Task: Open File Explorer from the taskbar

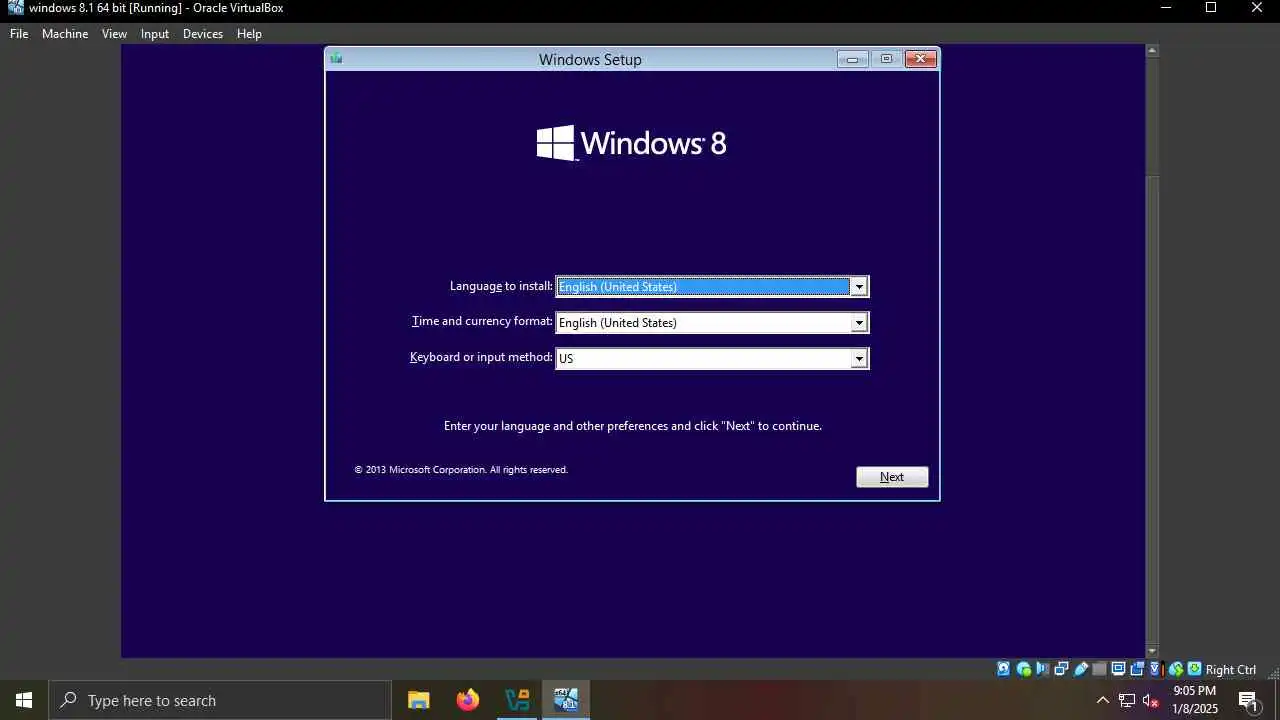Action: click(x=419, y=700)
